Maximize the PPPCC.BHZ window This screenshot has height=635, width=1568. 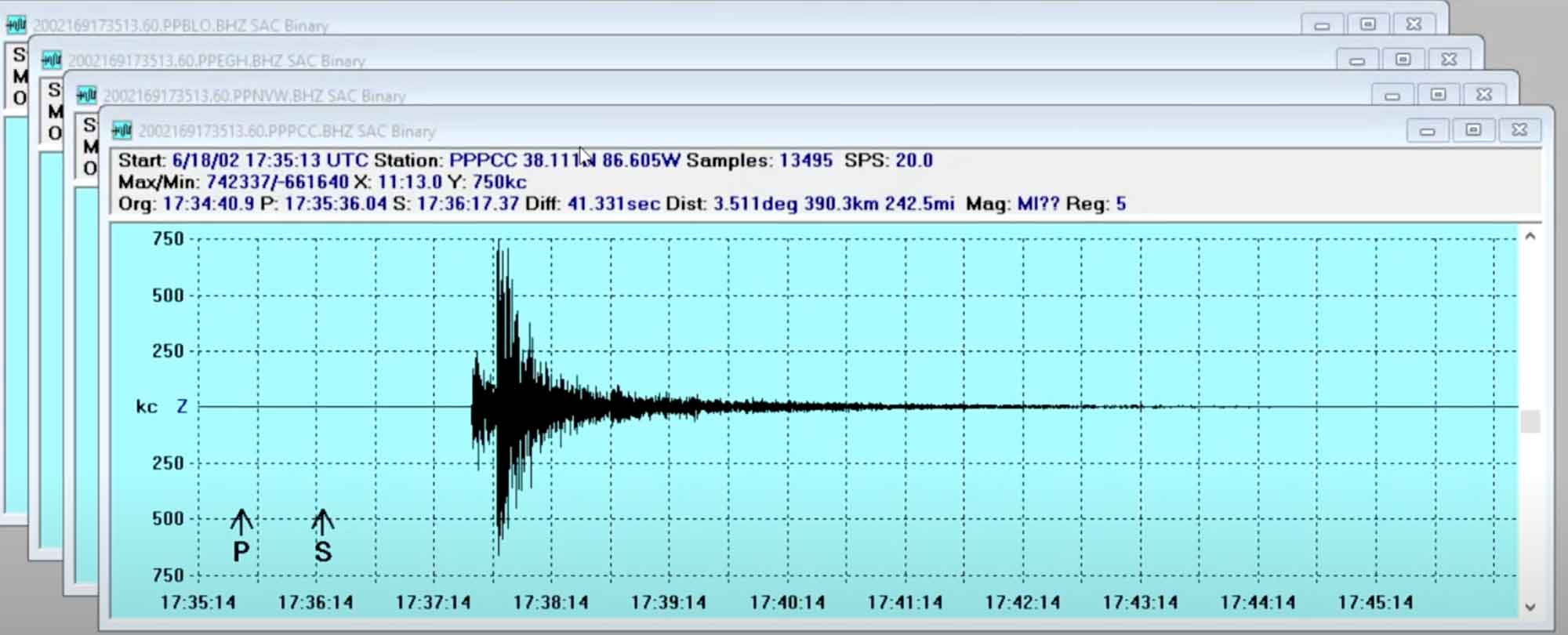coord(1473,129)
